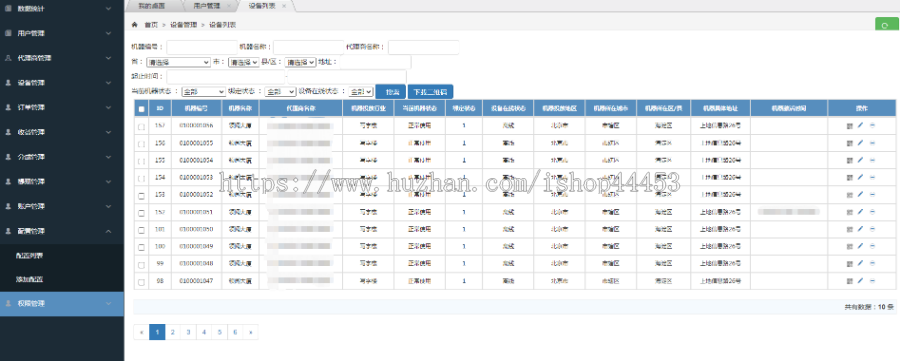The width and height of the screenshot is (900, 361).
Task: Check the row for machine 0100001053
Action: tap(141, 178)
